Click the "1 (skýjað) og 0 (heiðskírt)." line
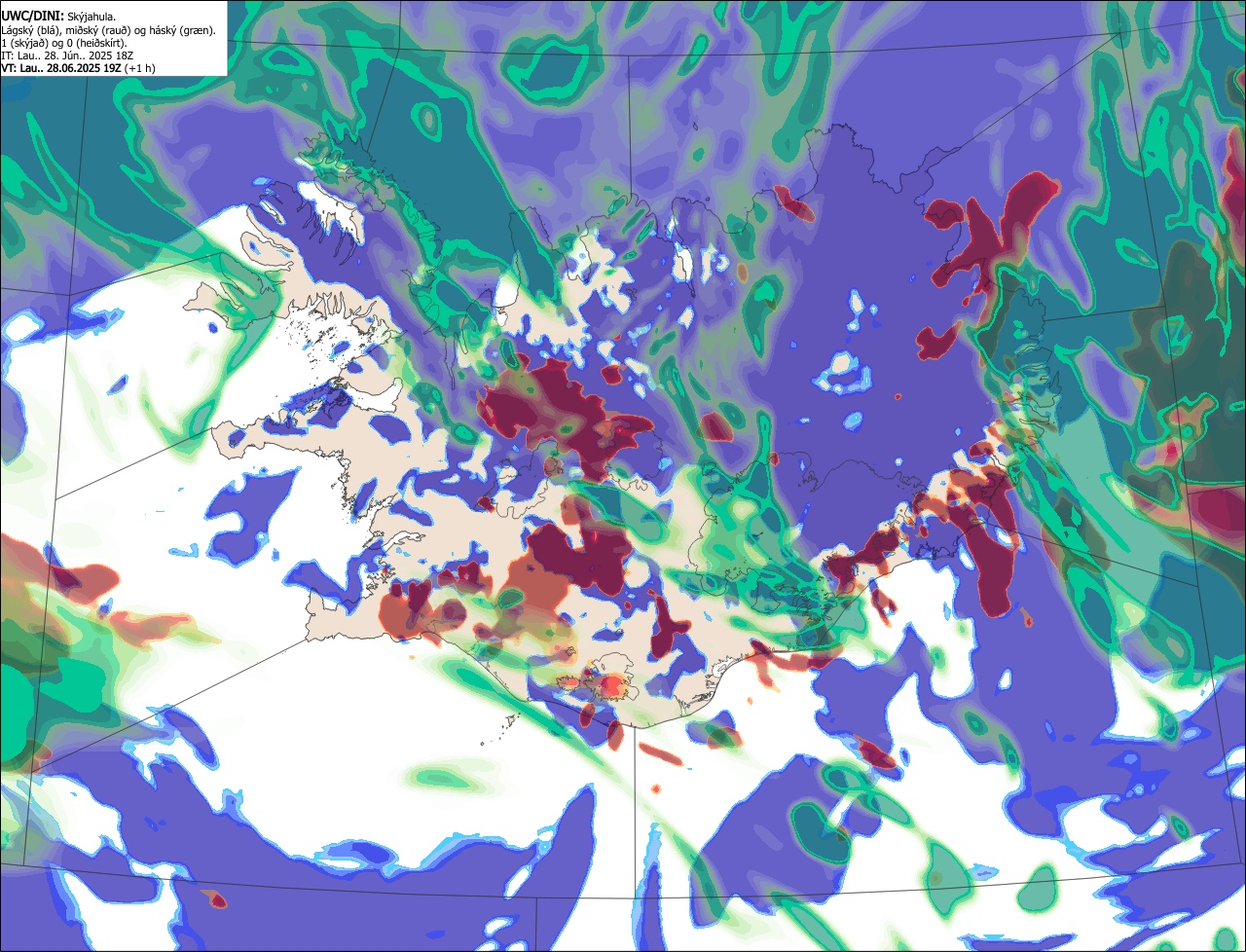 [65, 43]
